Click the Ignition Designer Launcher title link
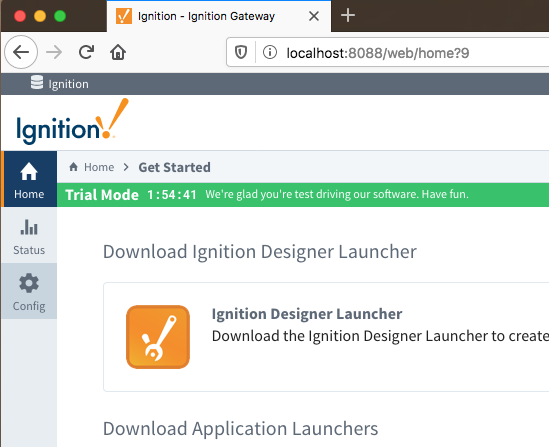The image size is (549, 447). 307,314
